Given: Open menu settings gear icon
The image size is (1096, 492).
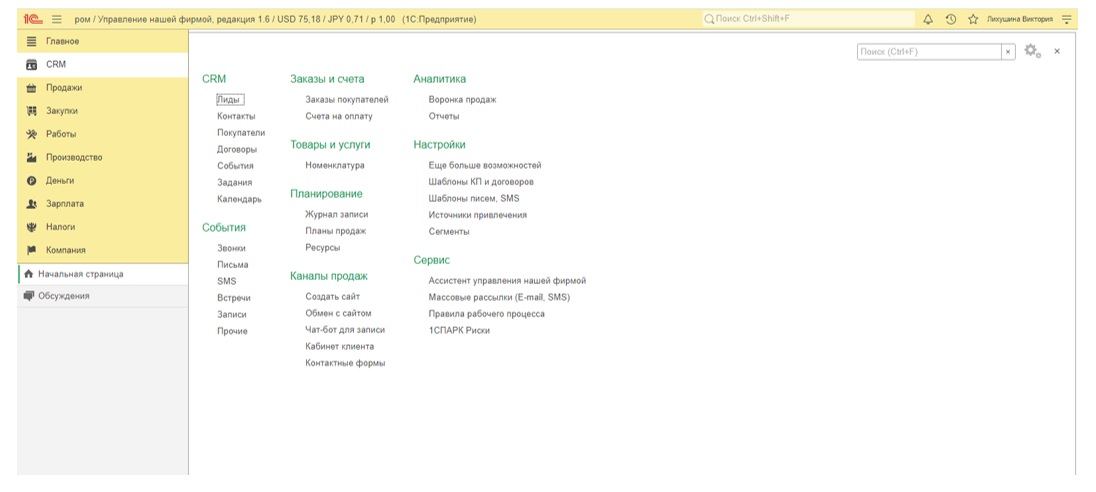Looking at the screenshot, I should [x=1032, y=51].
